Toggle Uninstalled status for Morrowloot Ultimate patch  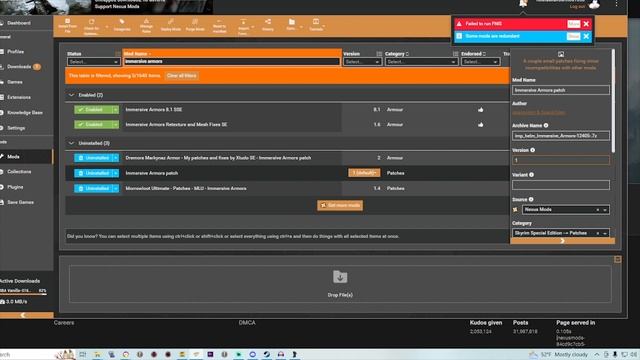pos(93,188)
